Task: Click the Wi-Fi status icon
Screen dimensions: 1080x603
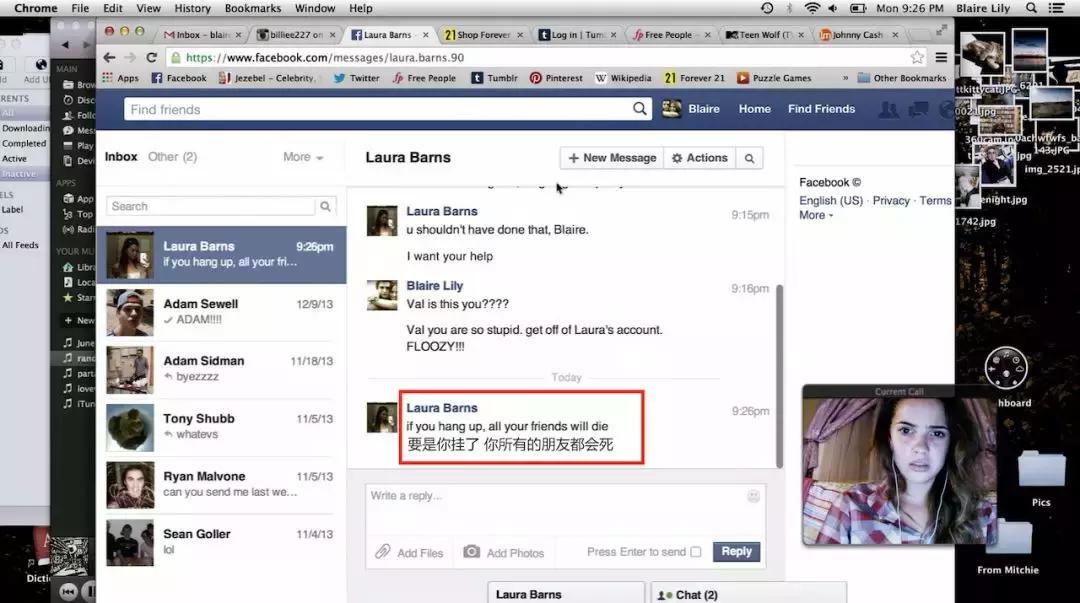Action: click(813, 8)
